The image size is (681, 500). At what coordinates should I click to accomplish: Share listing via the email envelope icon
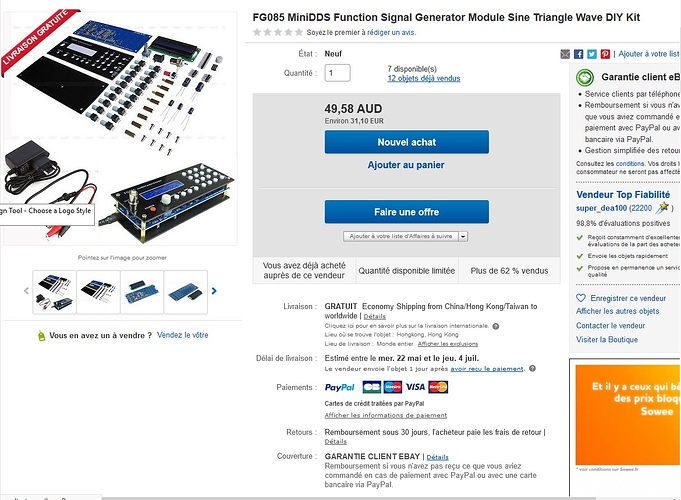(x=565, y=54)
